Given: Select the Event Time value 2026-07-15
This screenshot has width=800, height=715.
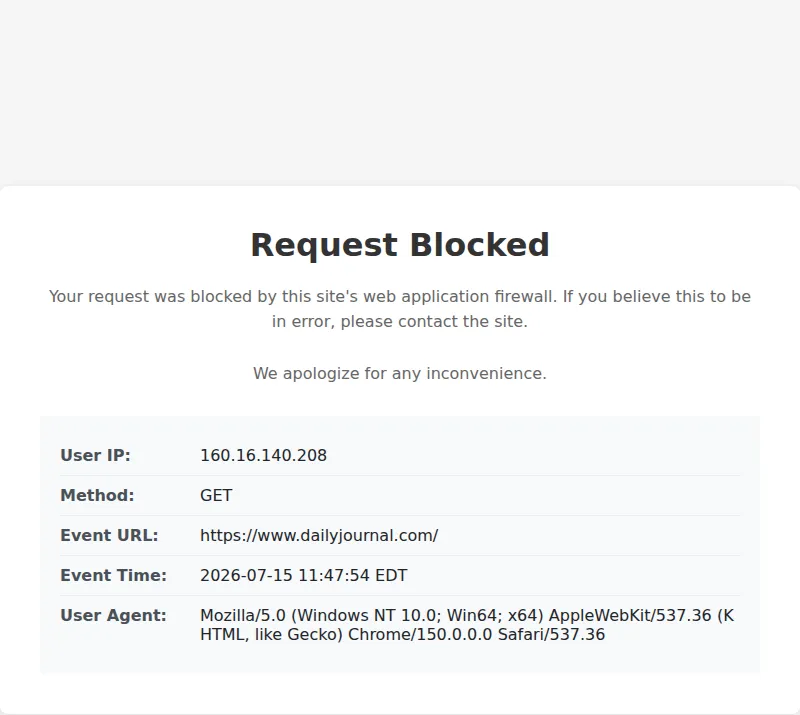Looking at the screenshot, I should [246, 575].
